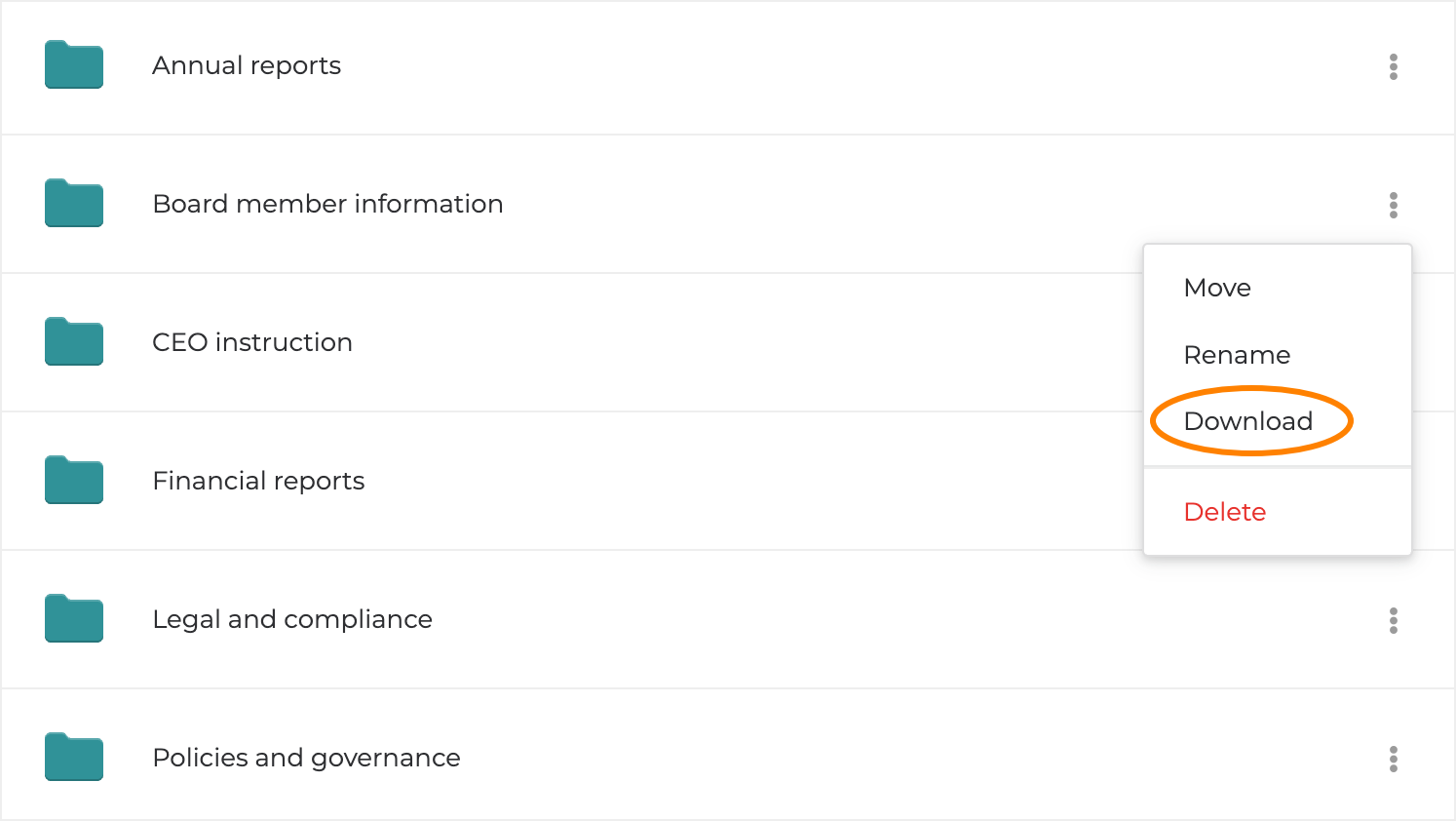The width and height of the screenshot is (1456, 821).
Task: Select the Download menu option
Action: 1248,421
